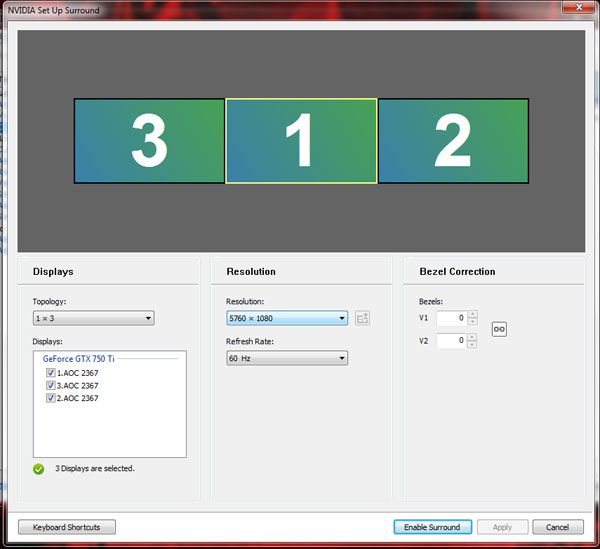Screen dimensions: 600x549
Task: Open the Resolution 5760 × 1080 dropdown
Action: pyautogui.click(x=287, y=318)
